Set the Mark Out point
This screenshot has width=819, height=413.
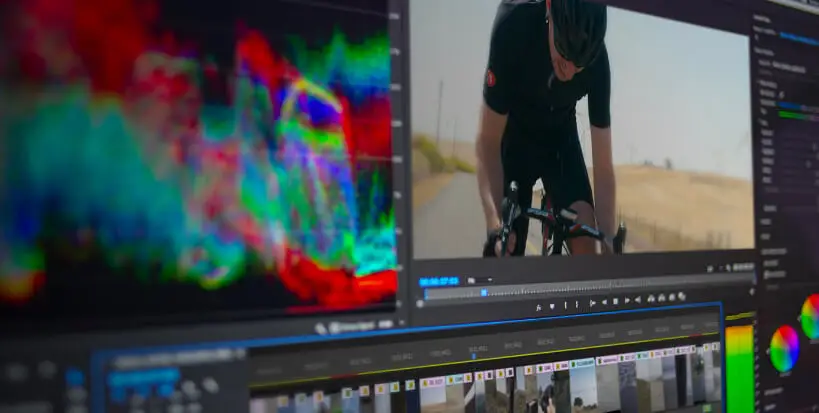point(577,304)
